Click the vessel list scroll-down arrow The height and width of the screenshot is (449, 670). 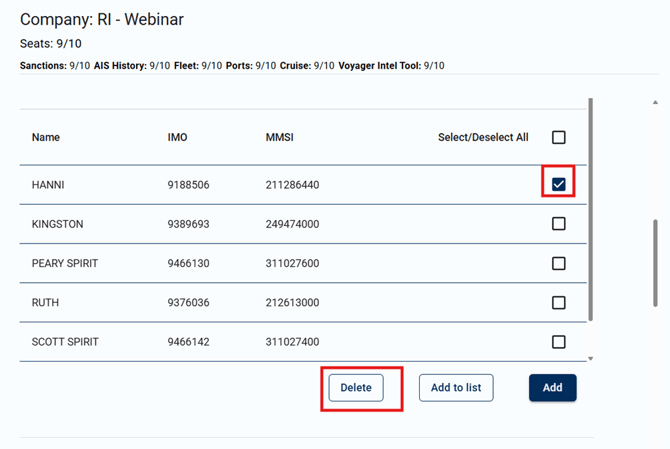pos(590,358)
